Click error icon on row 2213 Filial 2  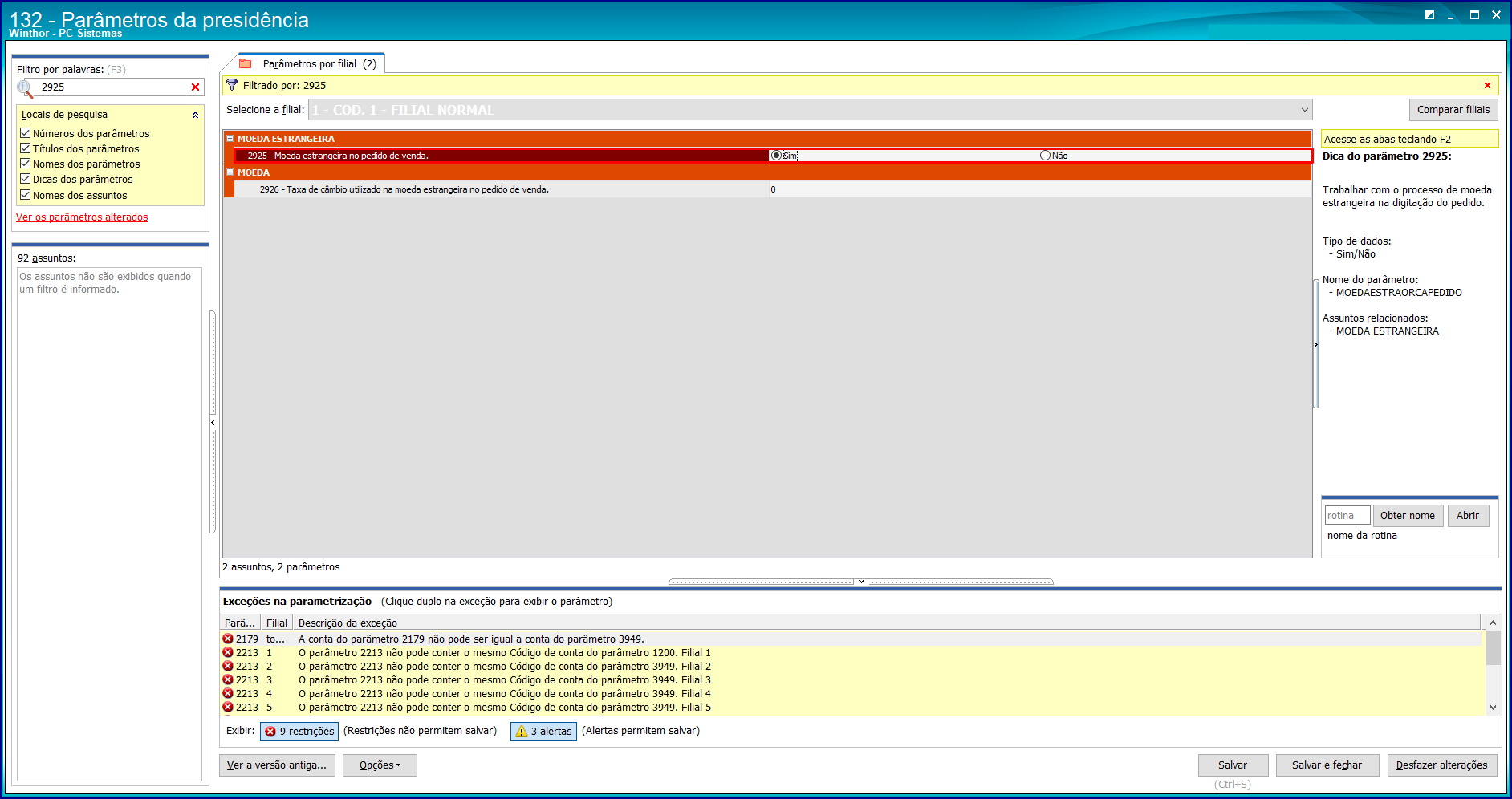228,667
